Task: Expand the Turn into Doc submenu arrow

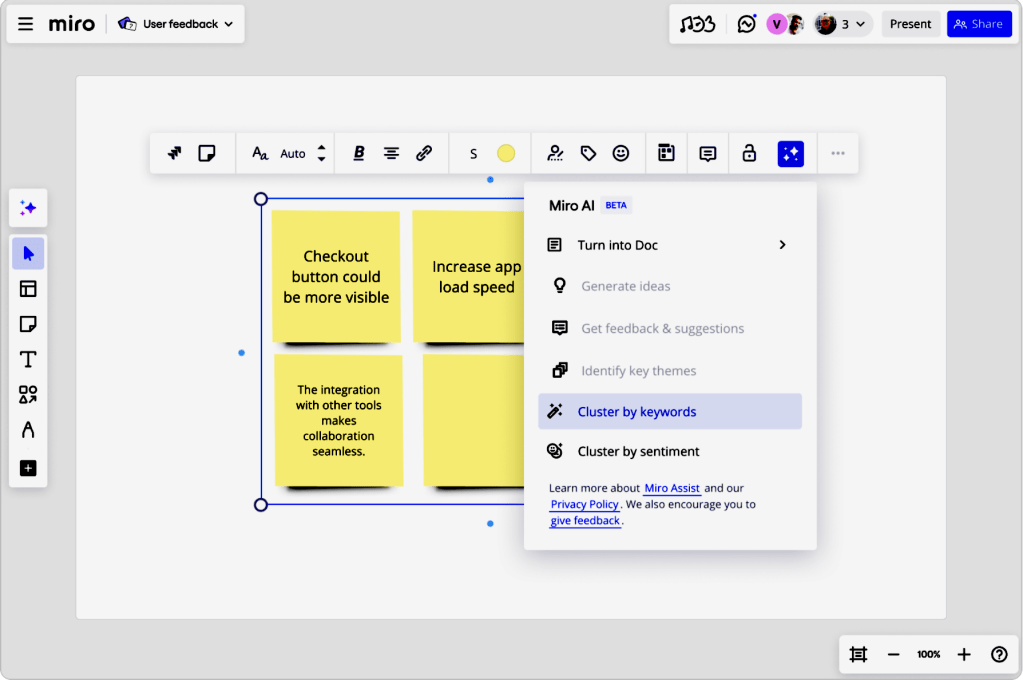Action: 782,245
